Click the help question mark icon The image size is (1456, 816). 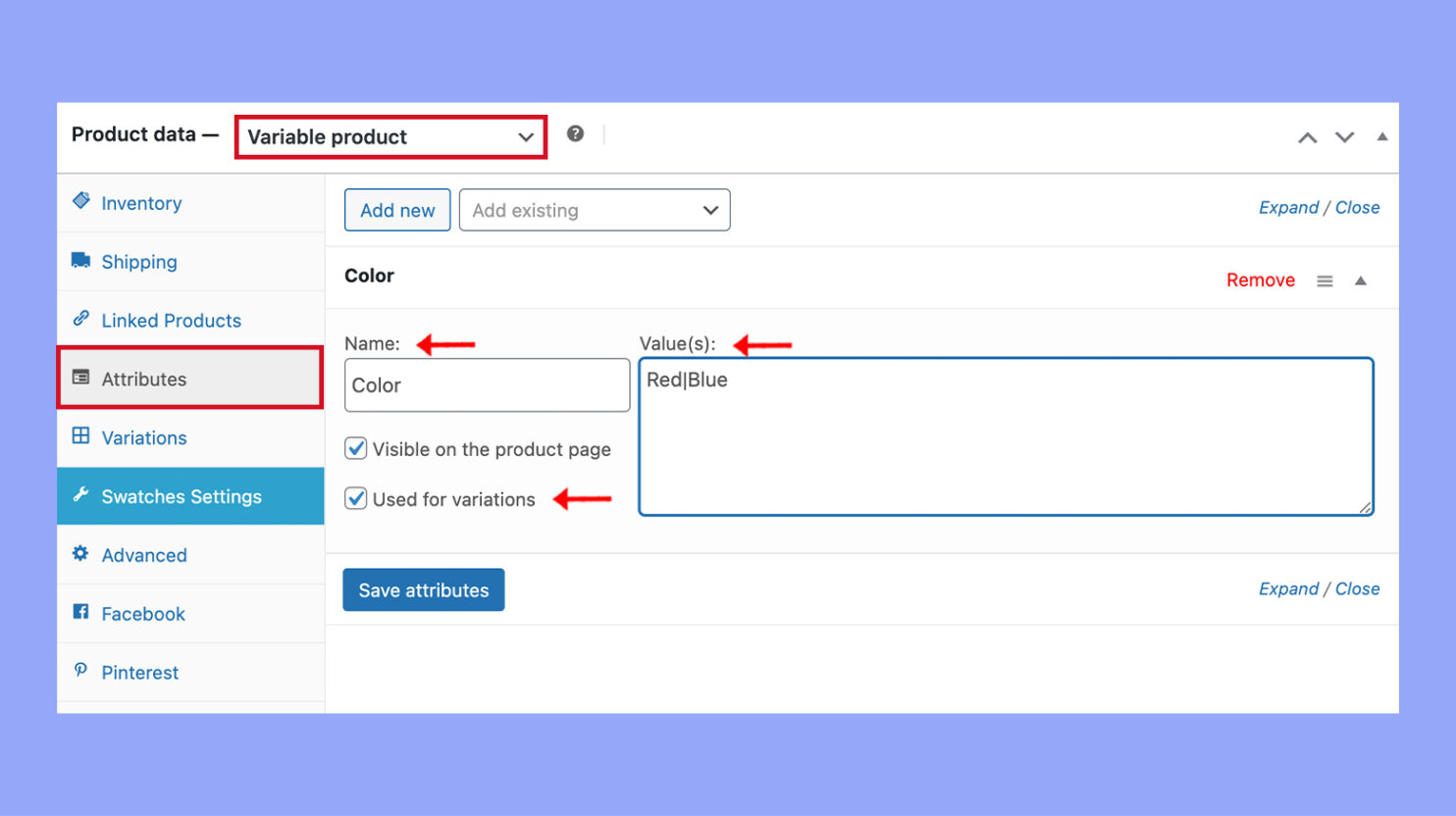(575, 133)
